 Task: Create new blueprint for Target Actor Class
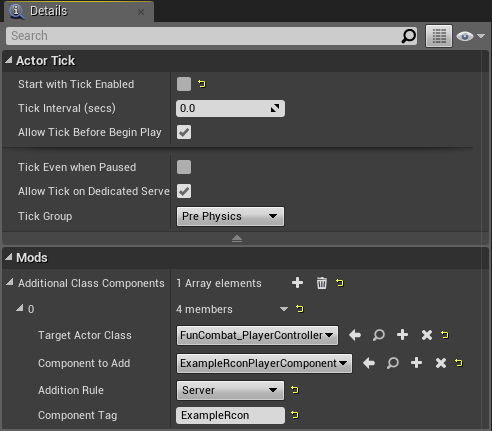(402, 335)
